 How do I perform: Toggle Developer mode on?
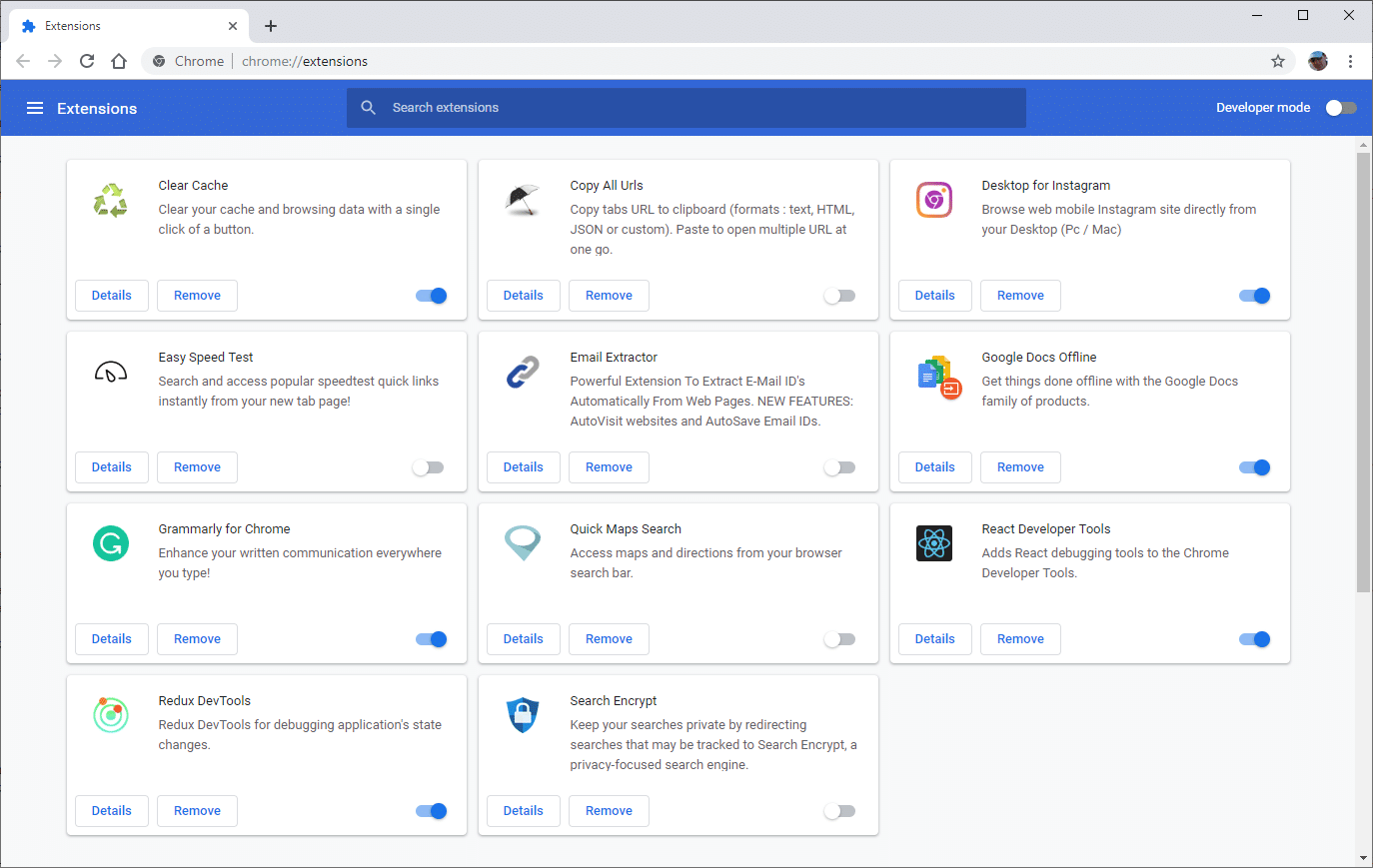click(x=1340, y=107)
